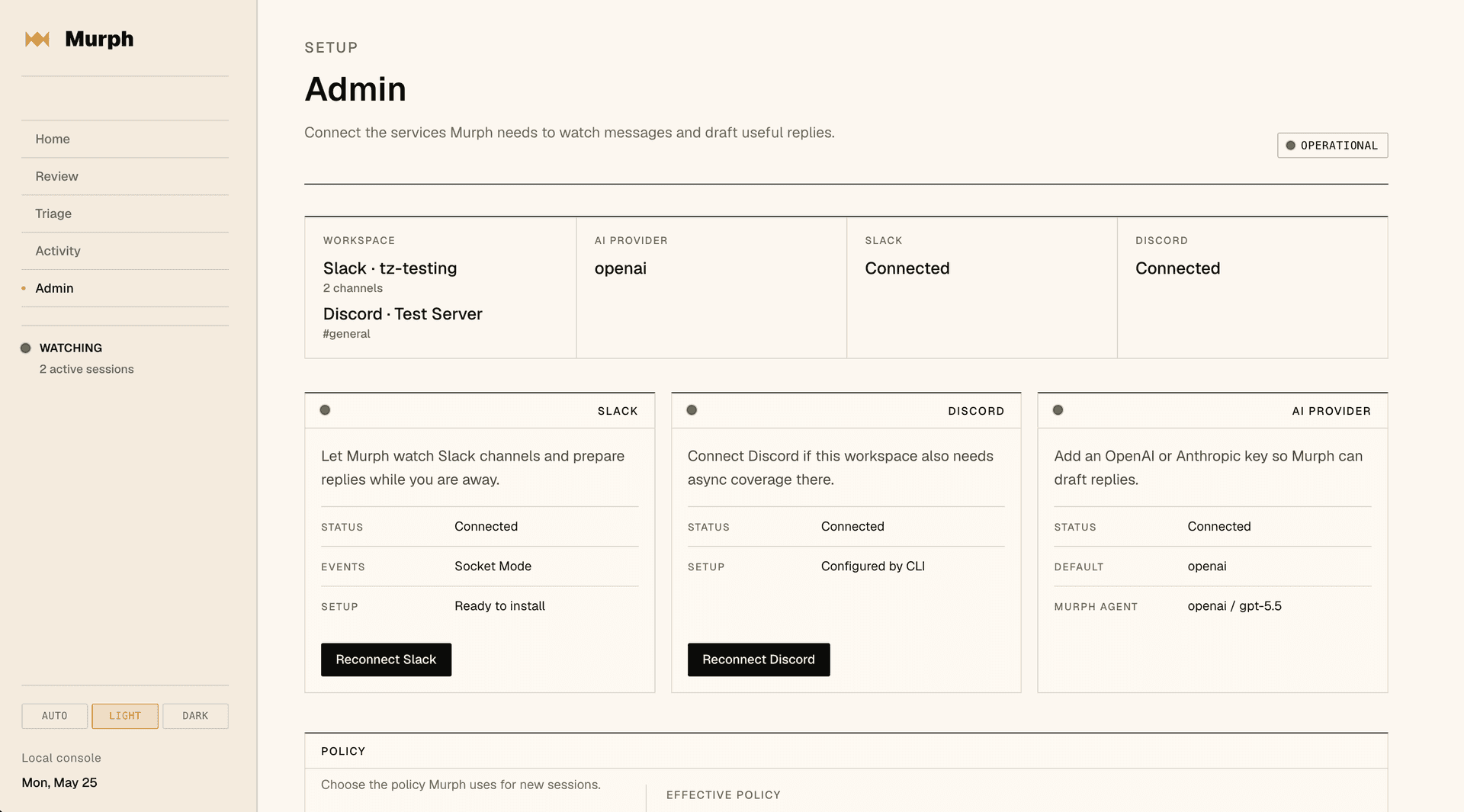The image size is (1464, 812).
Task: Click the AI PROVIDER card header title
Action: pyautogui.click(x=1331, y=411)
